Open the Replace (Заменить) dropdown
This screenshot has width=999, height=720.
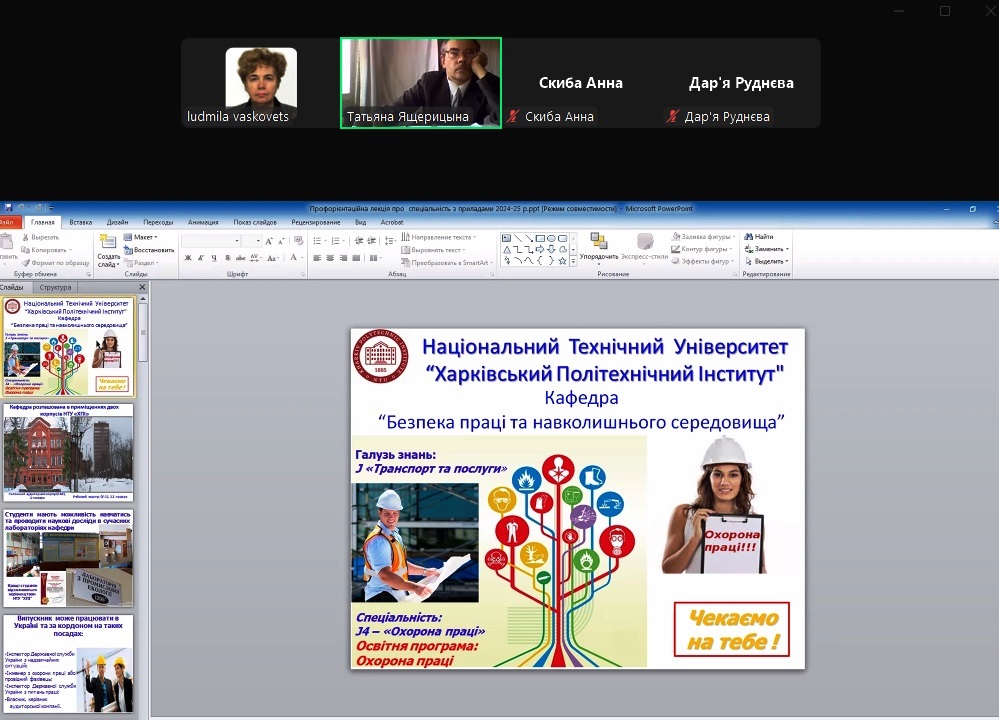click(767, 249)
